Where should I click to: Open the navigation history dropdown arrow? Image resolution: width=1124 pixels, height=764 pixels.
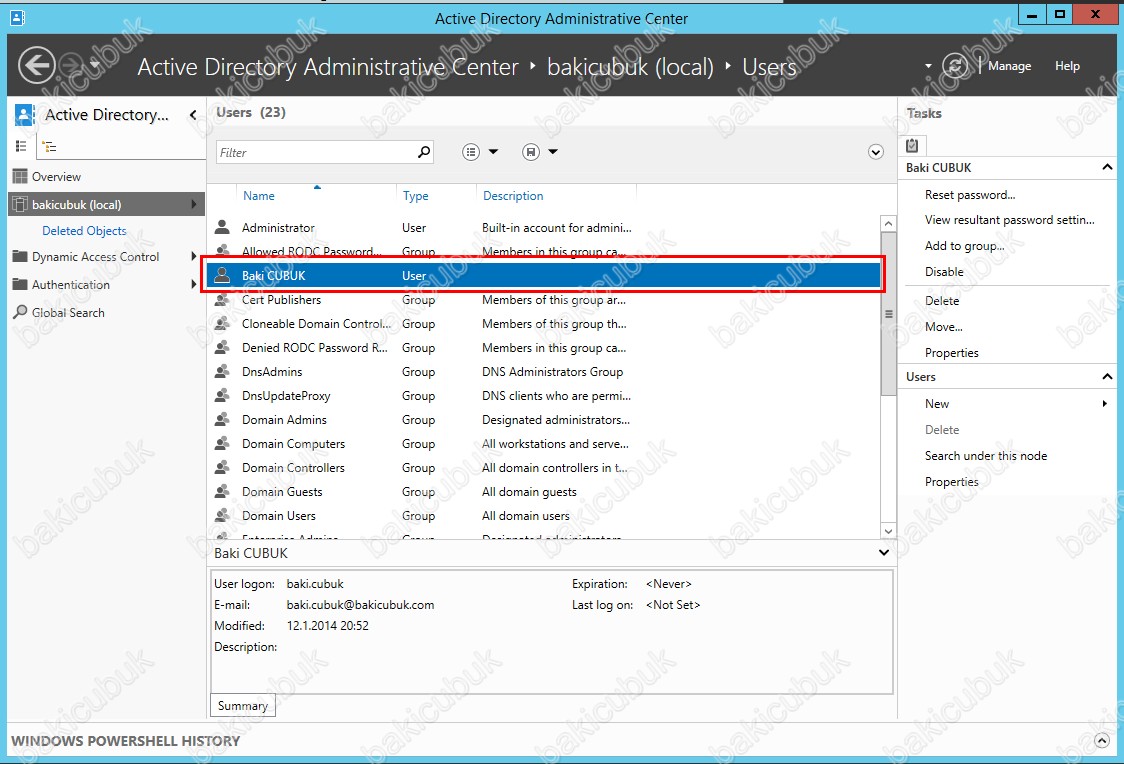pyautogui.click(x=95, y=66)
